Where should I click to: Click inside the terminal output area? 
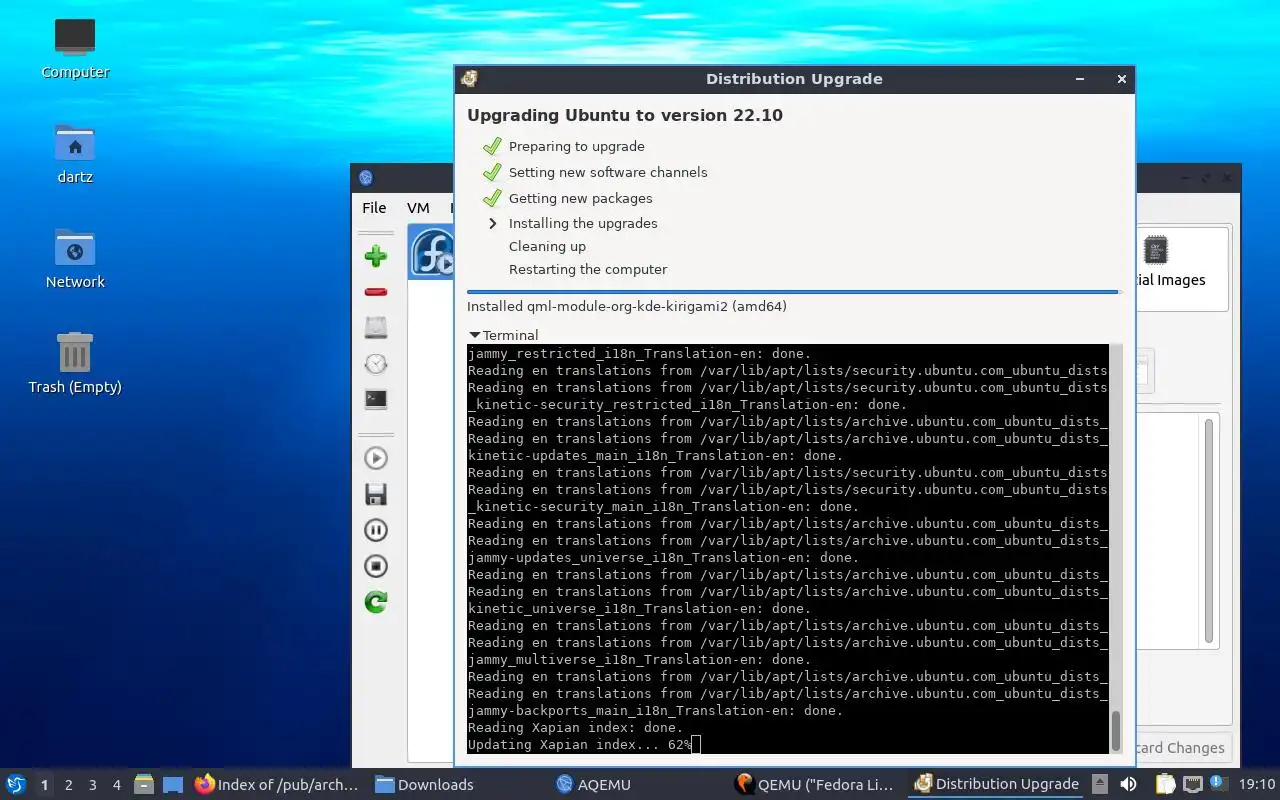(788, 548)
